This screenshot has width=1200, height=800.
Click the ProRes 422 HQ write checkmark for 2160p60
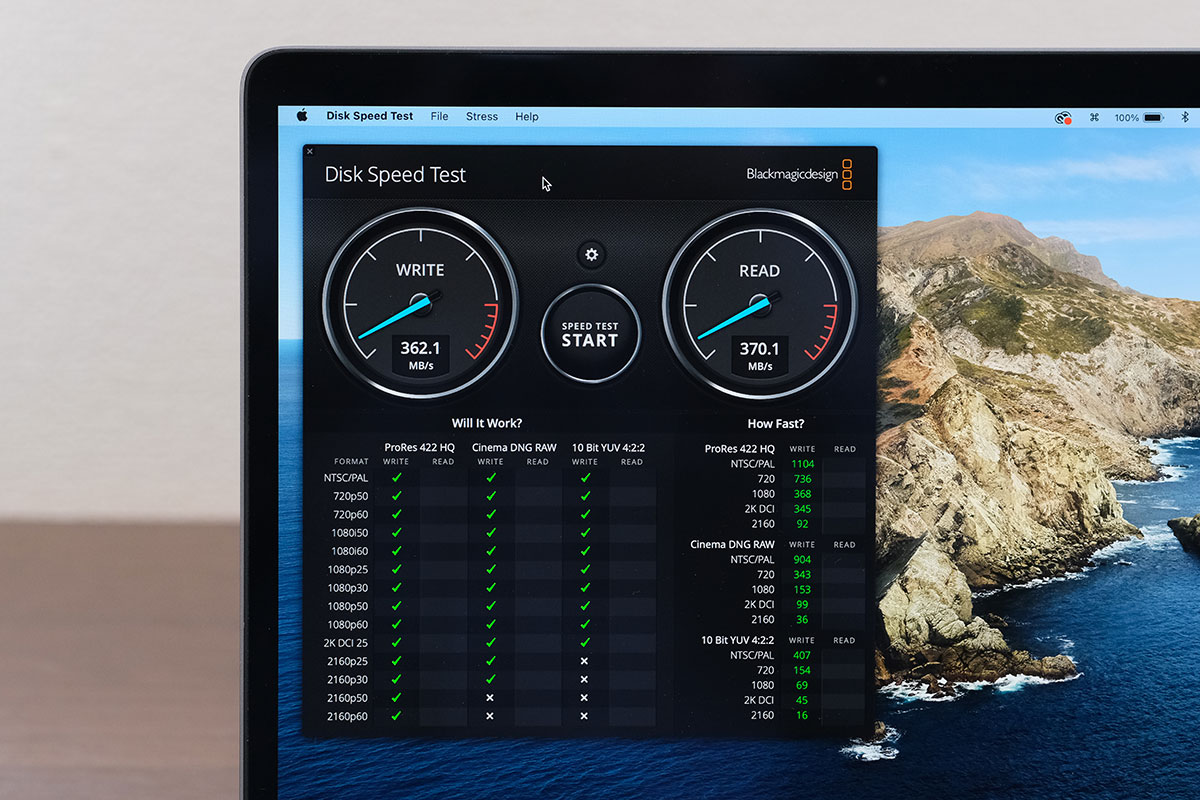[x=396, y=716]
